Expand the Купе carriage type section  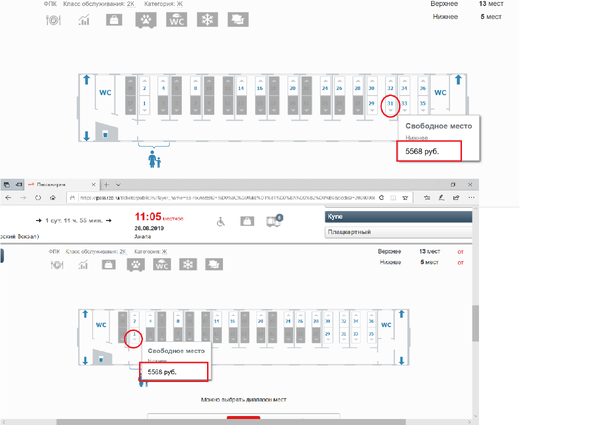[x=398, y=217]
